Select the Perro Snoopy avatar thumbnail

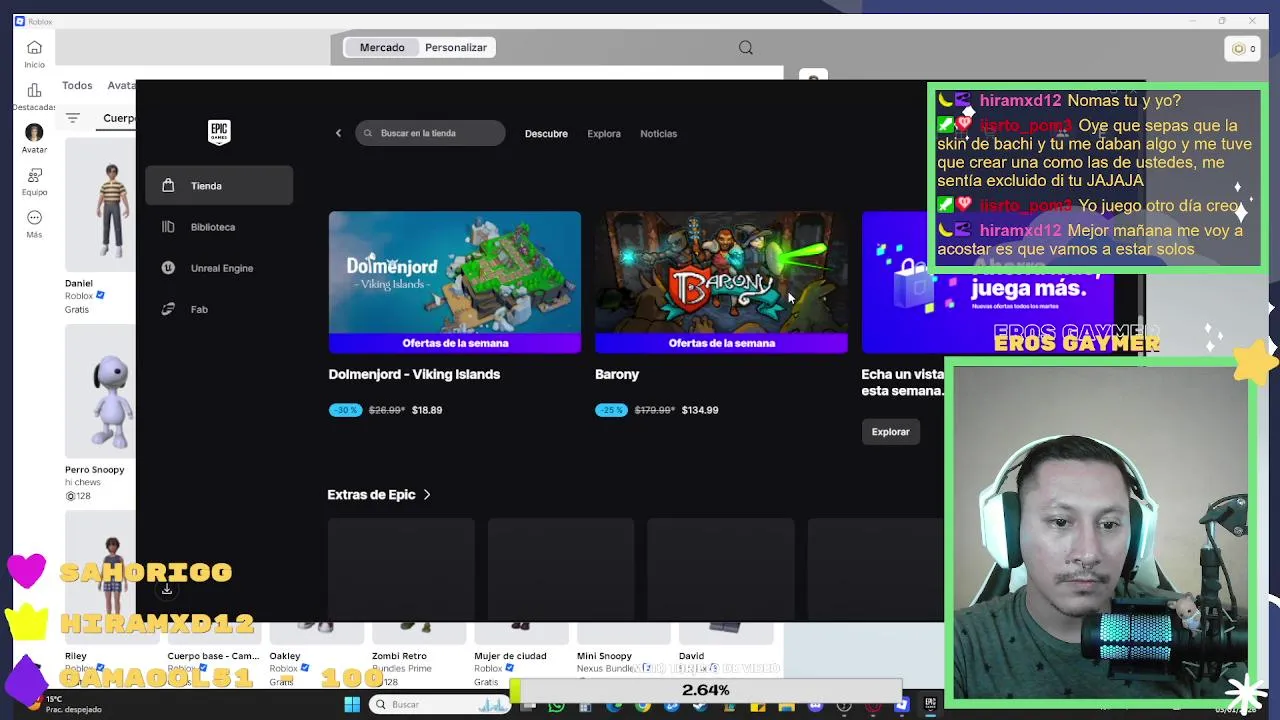[100, 391]
